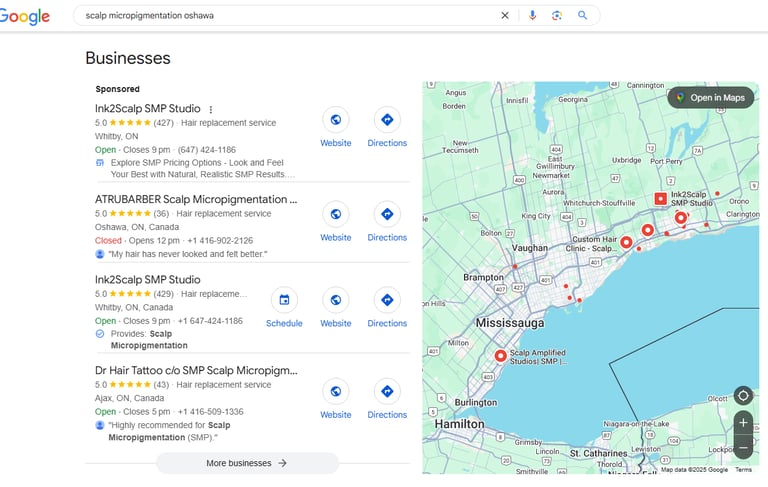Click the Vaughan label on the map
Screen dimensions: 768x487
[x=530, y=248]
